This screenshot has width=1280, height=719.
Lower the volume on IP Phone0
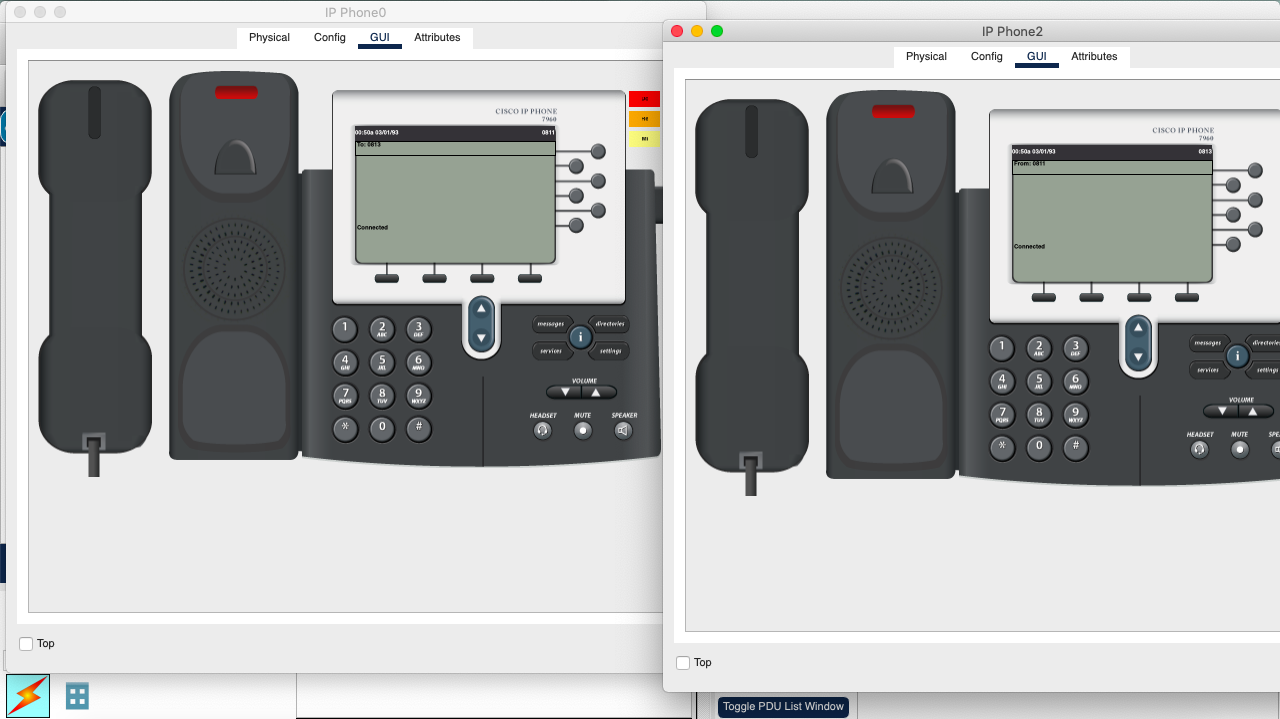564,392
